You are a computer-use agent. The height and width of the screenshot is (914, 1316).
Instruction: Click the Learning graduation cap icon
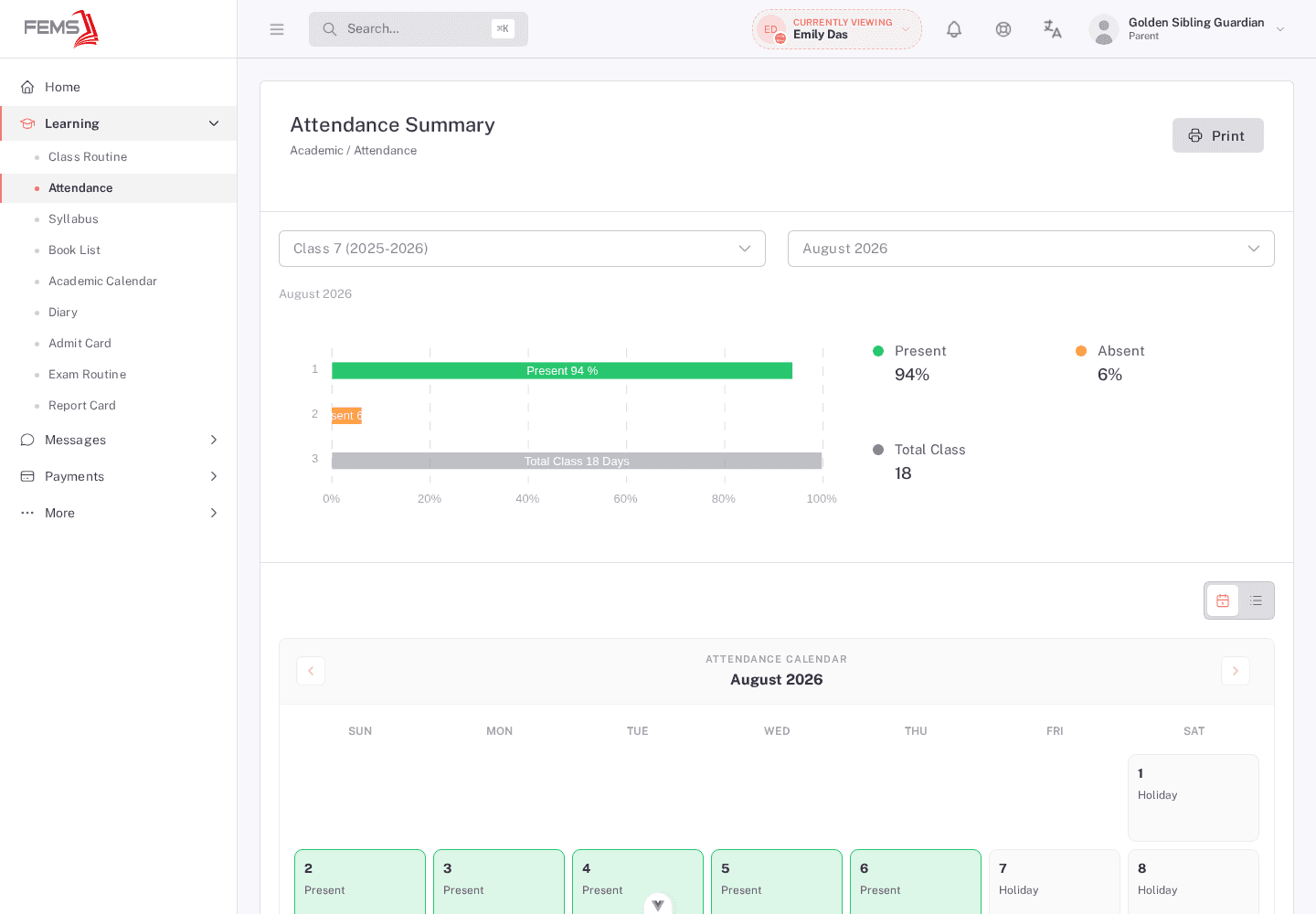pyautogui.click(x=27, y=123)
